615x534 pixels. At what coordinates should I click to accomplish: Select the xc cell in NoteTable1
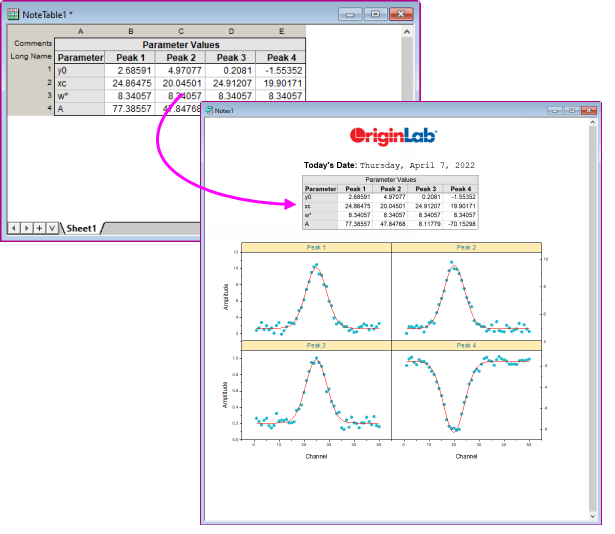80,83
